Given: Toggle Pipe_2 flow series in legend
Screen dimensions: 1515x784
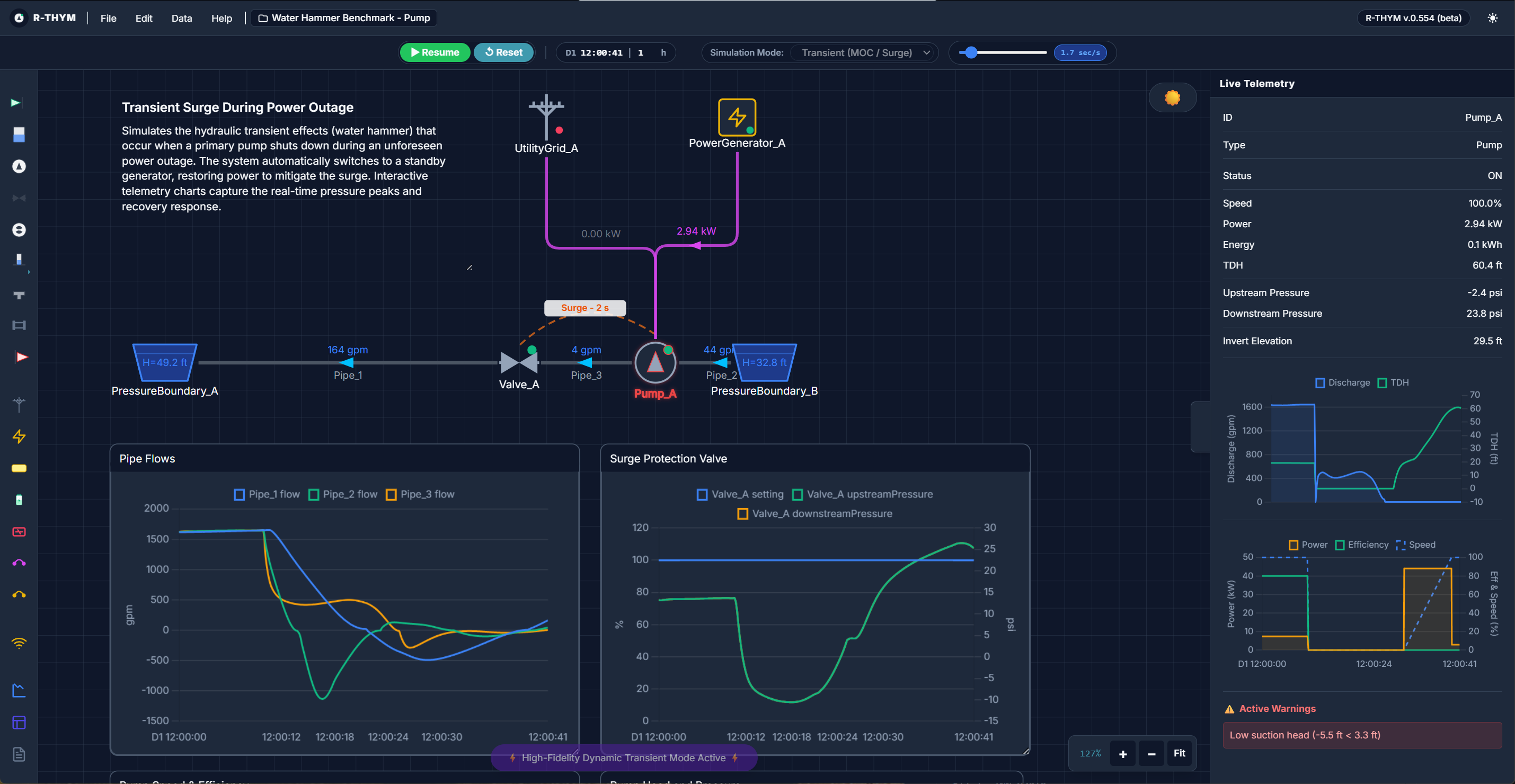Looking at the screenshot, I should tap(343, 494).
